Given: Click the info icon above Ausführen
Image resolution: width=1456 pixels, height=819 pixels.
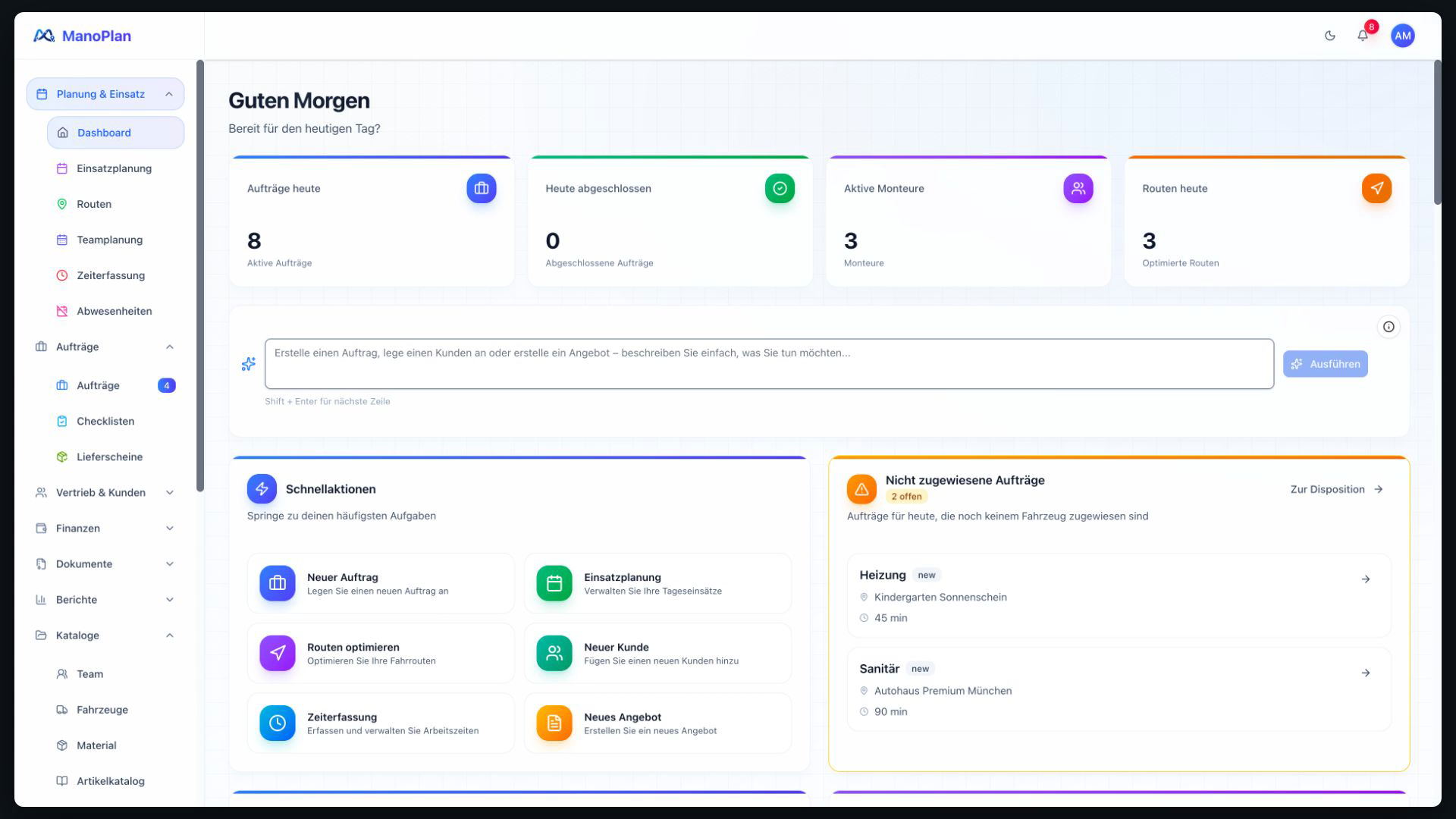Looking at the screenshot, I should (1389, 327).
